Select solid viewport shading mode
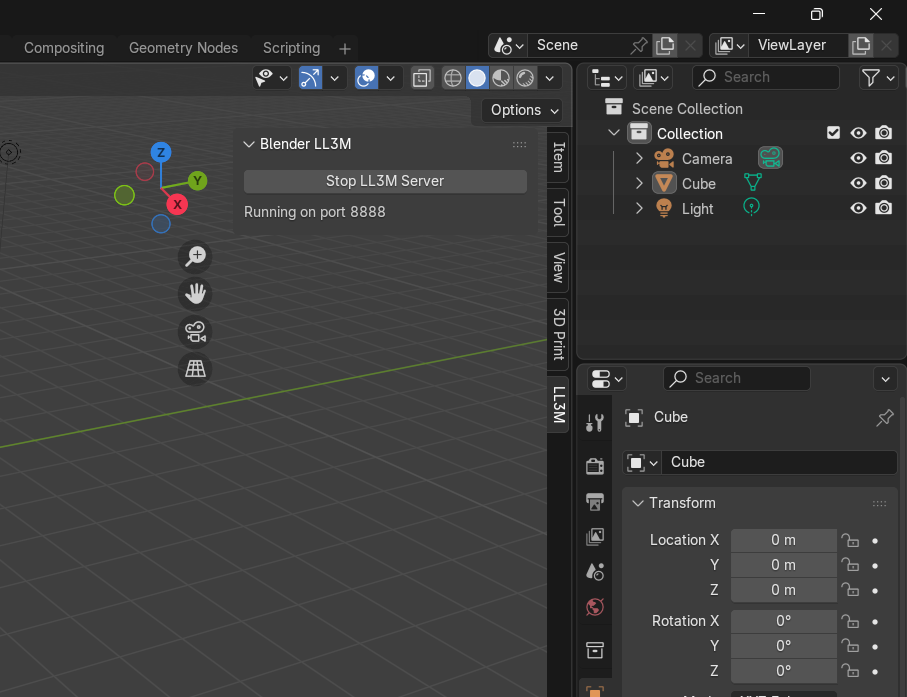907x697 pixels. [x=477, y=77]
